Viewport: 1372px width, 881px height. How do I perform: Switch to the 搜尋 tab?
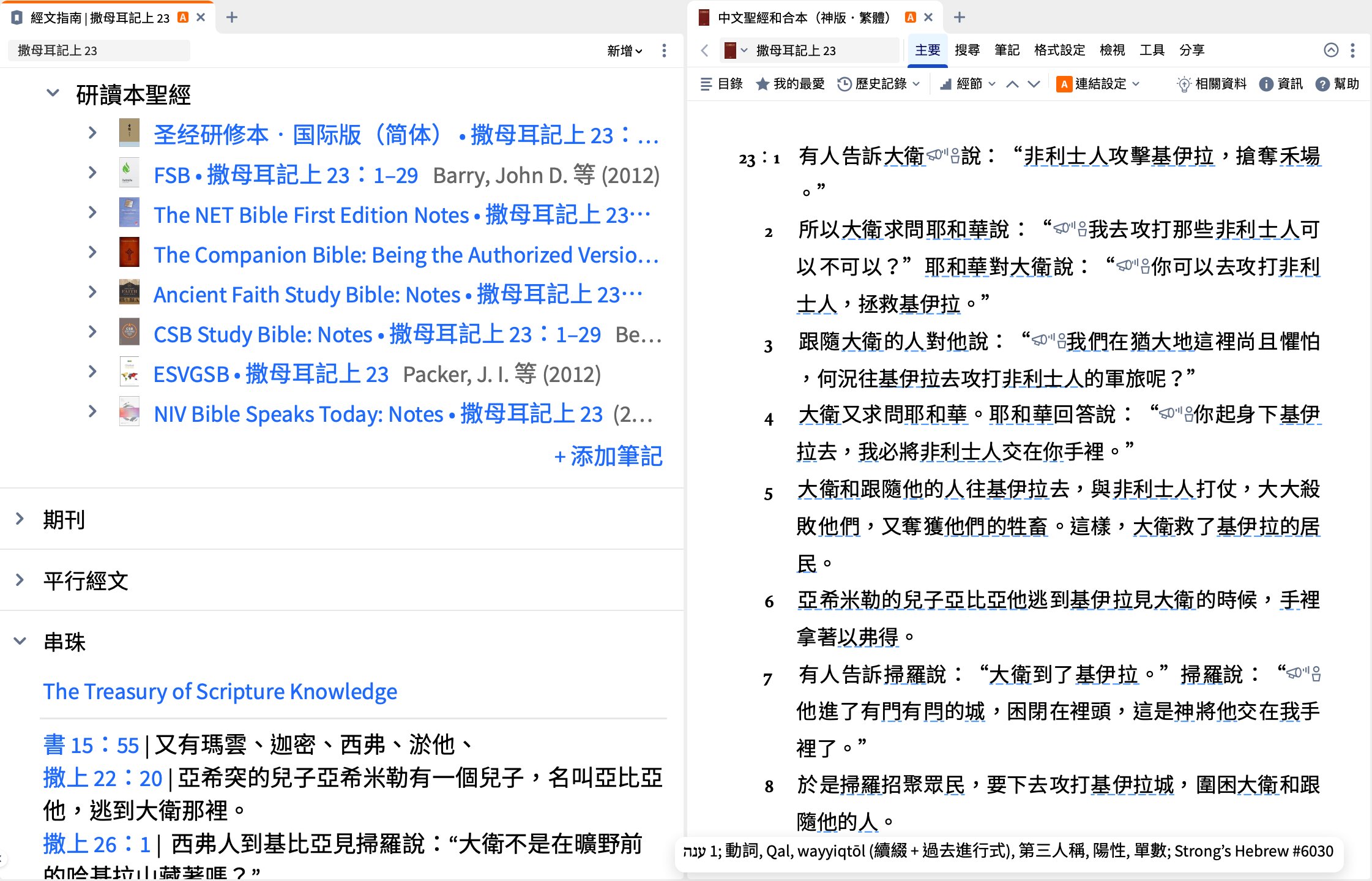point(967,50)
